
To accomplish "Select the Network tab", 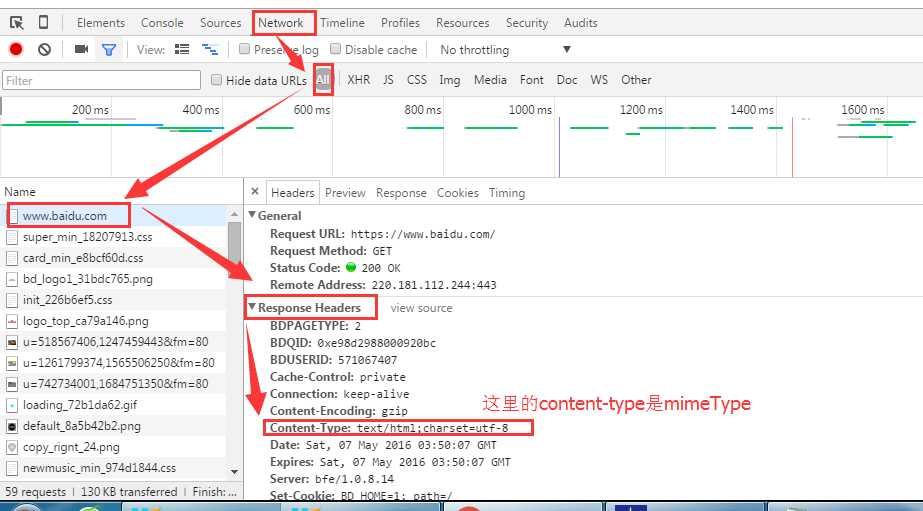I will coord(280,23).
